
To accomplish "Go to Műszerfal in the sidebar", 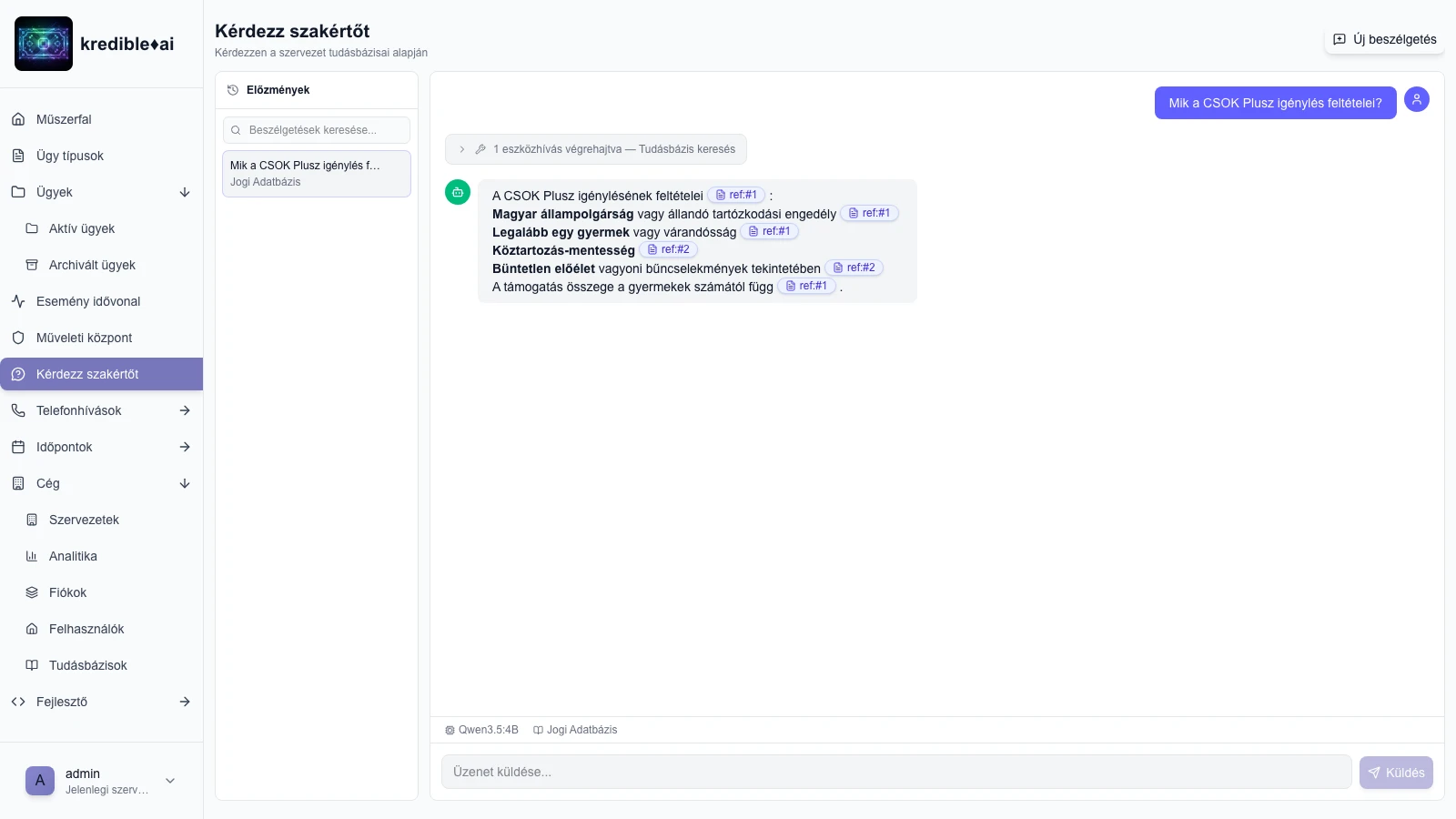I will (64, 119).
